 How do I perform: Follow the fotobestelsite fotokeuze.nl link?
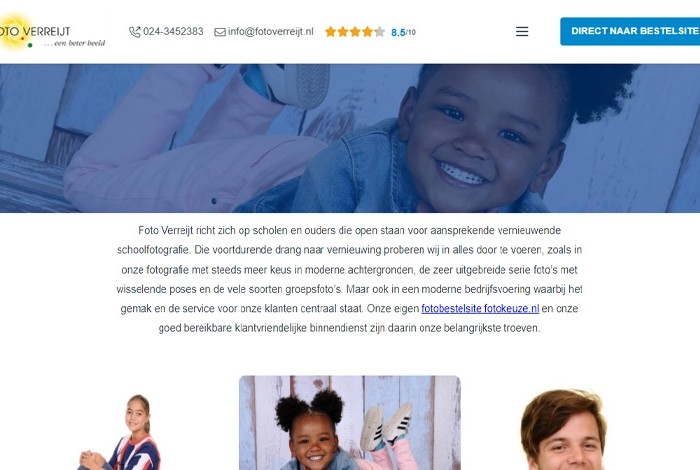[480, 308]
